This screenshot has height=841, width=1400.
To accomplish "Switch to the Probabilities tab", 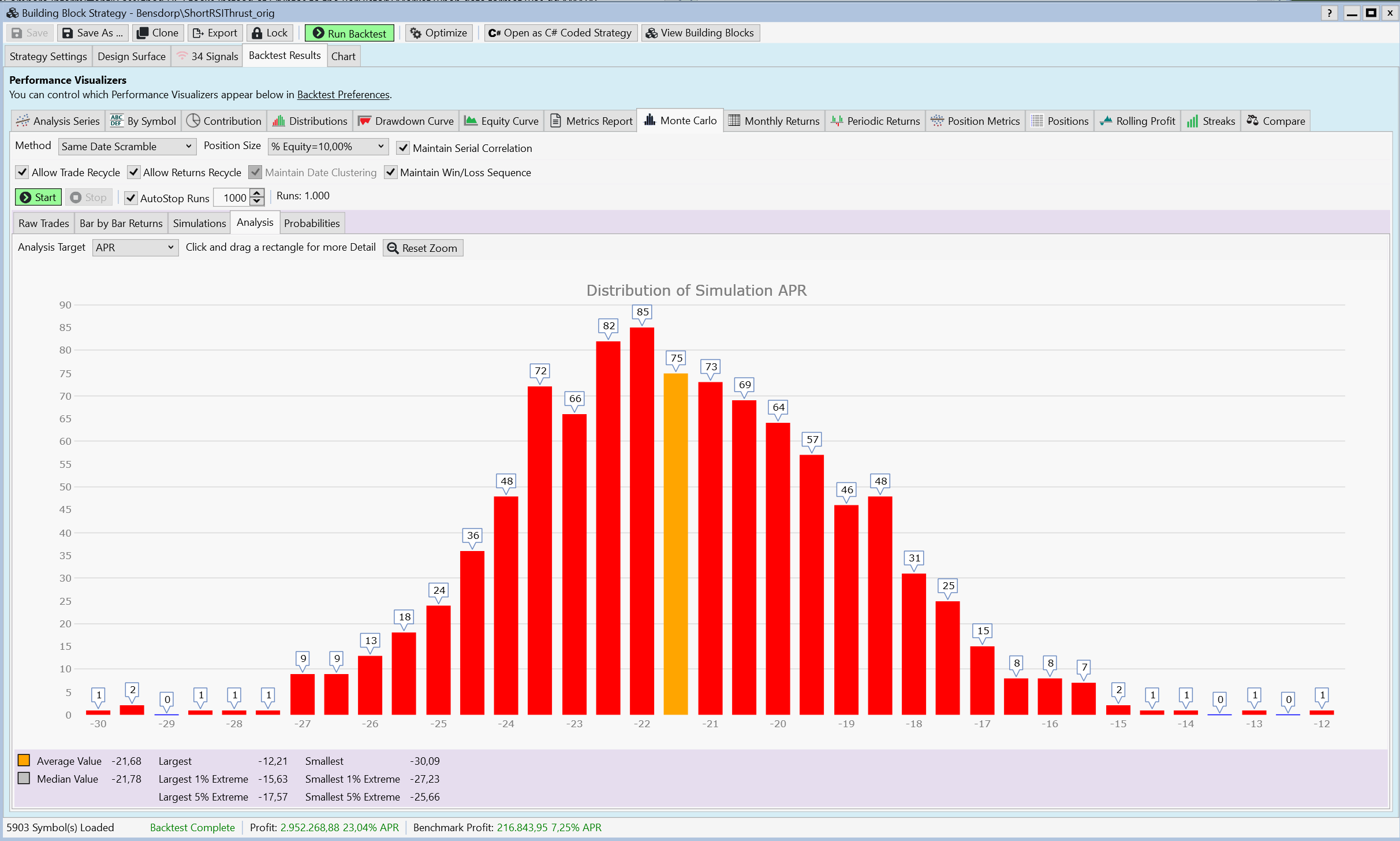I will tap(312, 223).
